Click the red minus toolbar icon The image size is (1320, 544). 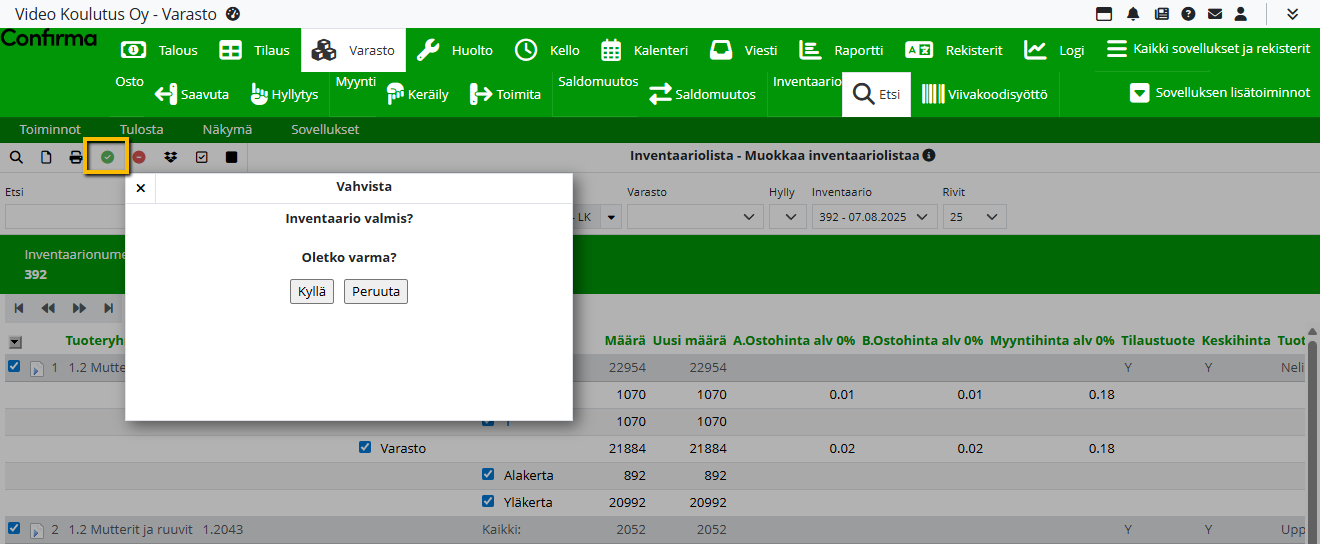[139, 157]
